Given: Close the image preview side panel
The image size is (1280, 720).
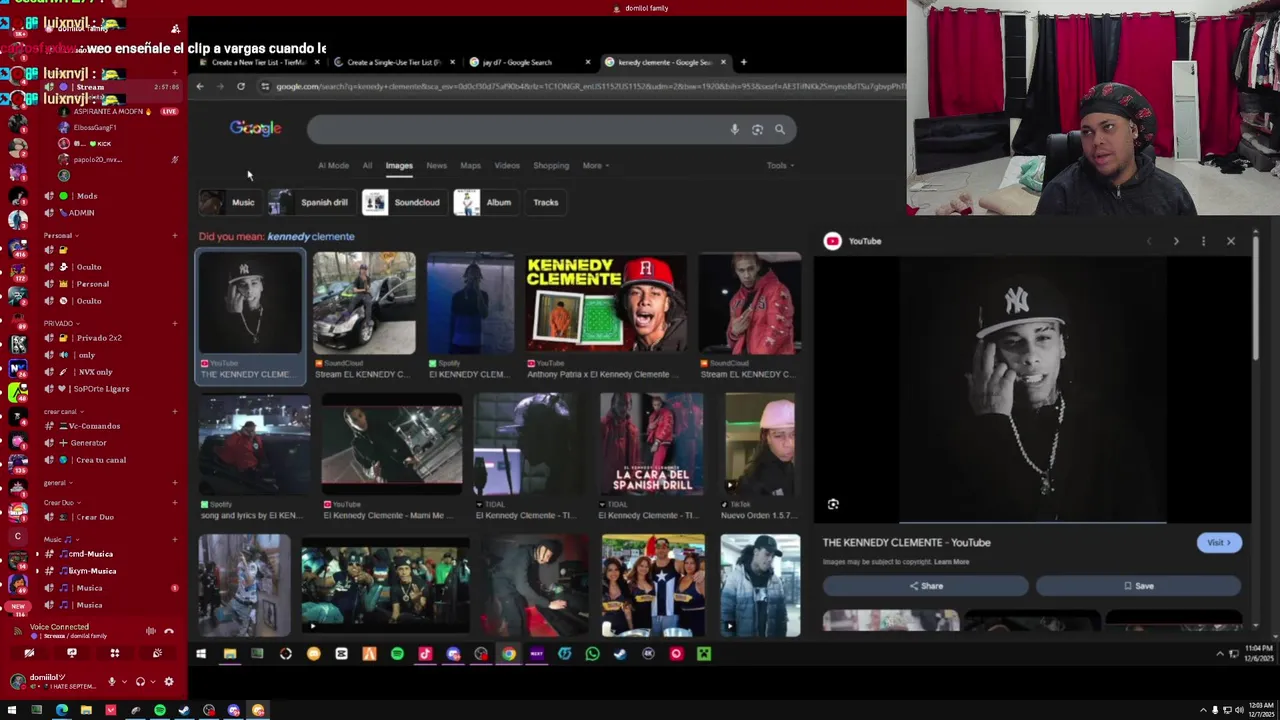Looking at the screenshot, I should pyautogui.click(x=1231, y=241).
